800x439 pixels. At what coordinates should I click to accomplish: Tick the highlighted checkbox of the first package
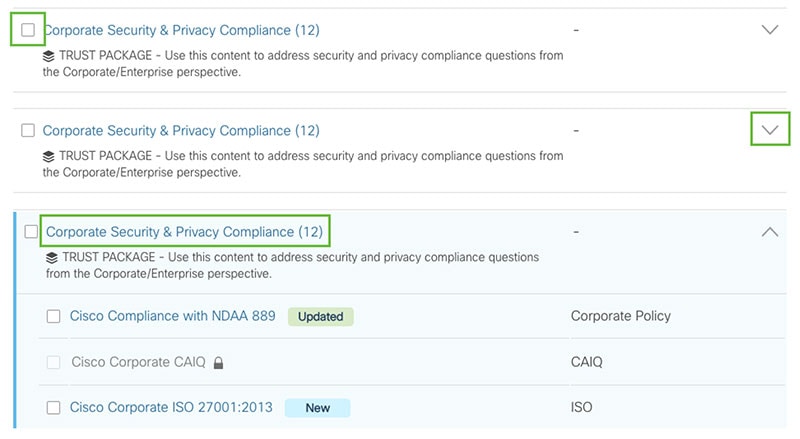[x=28, y=30]
